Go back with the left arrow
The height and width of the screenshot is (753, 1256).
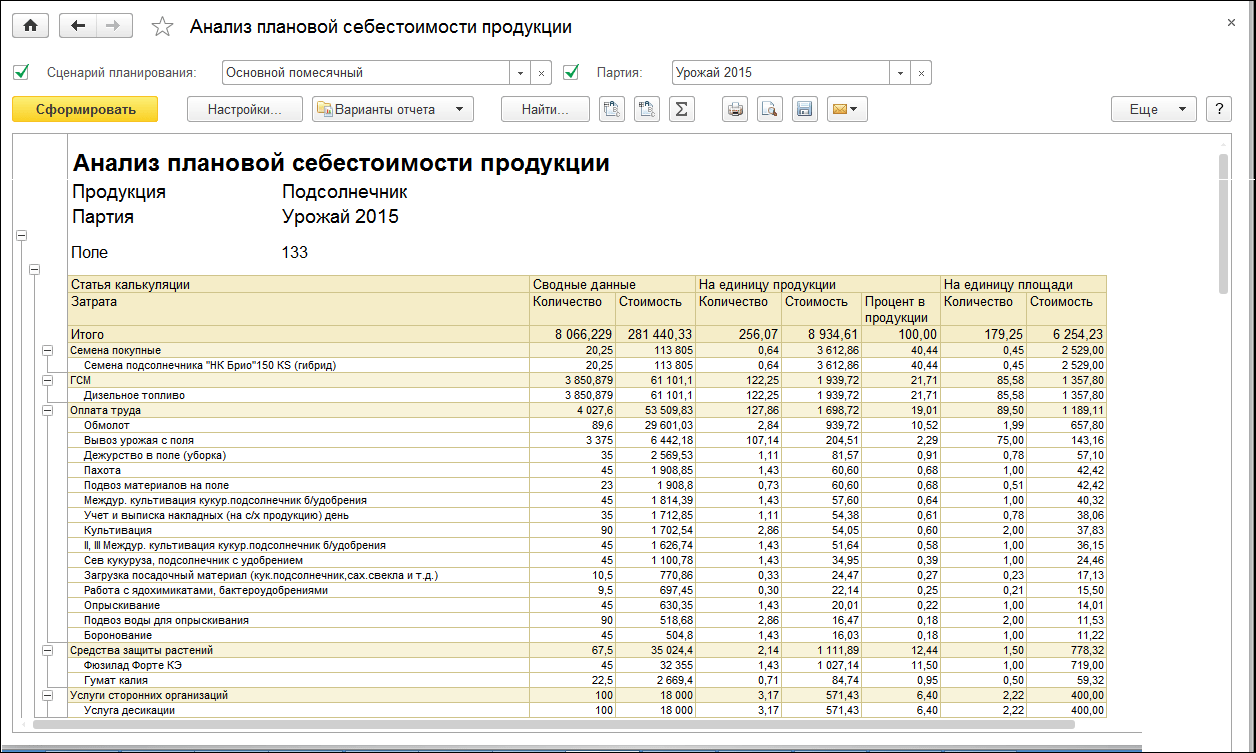[78, 27]
